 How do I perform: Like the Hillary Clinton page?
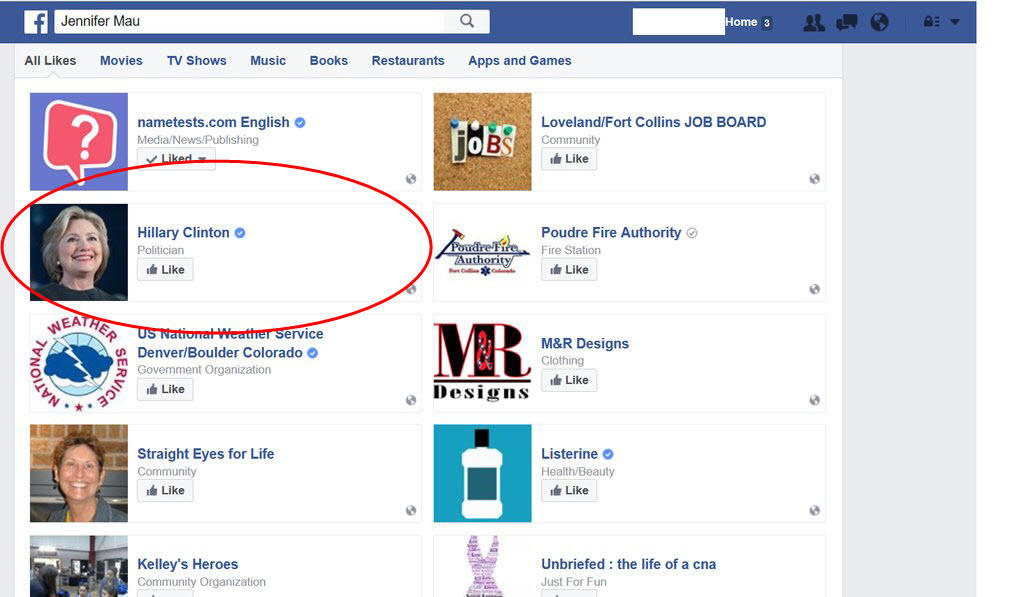point(165,270)
